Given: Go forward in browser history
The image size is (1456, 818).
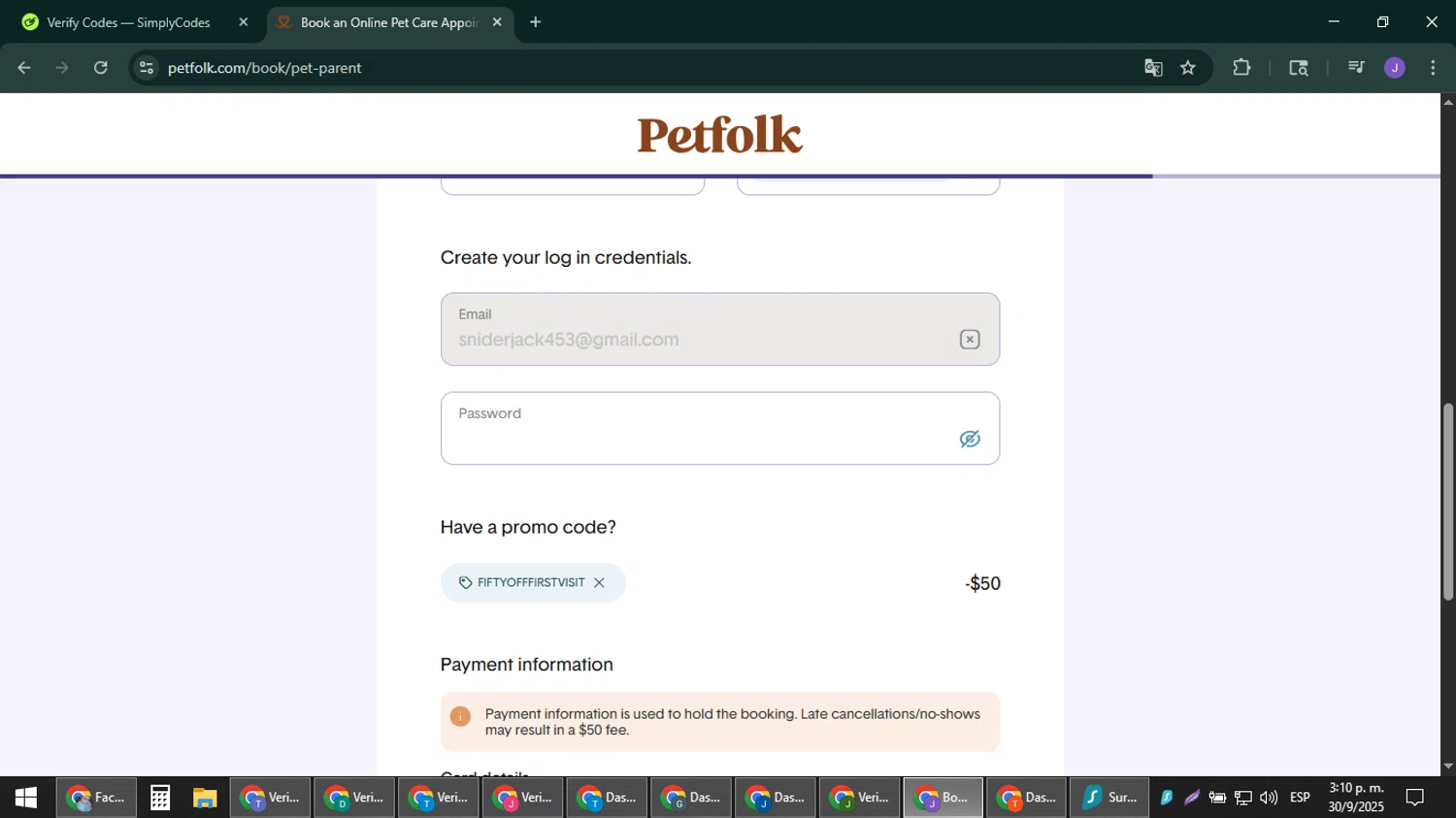Looking at the screenshot, I should tap(62, 68).
